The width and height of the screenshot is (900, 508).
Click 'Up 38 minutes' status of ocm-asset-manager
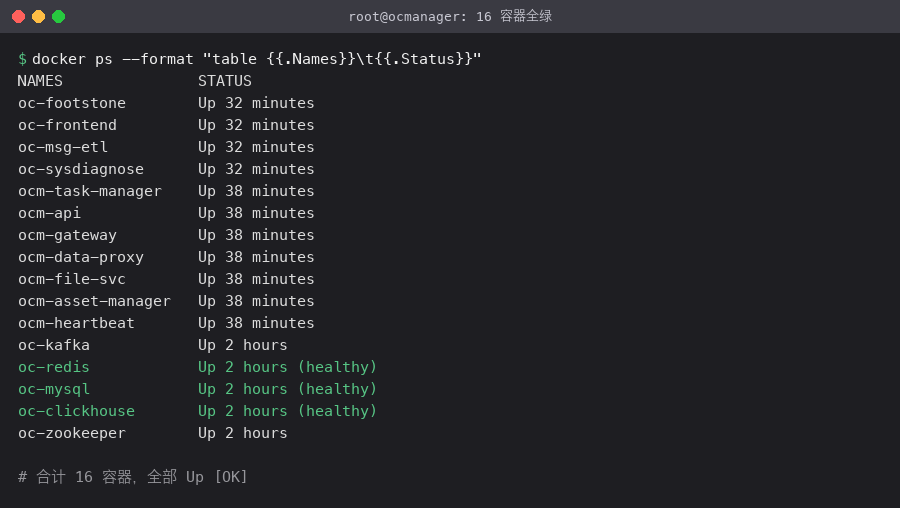[x=257, y=301]
